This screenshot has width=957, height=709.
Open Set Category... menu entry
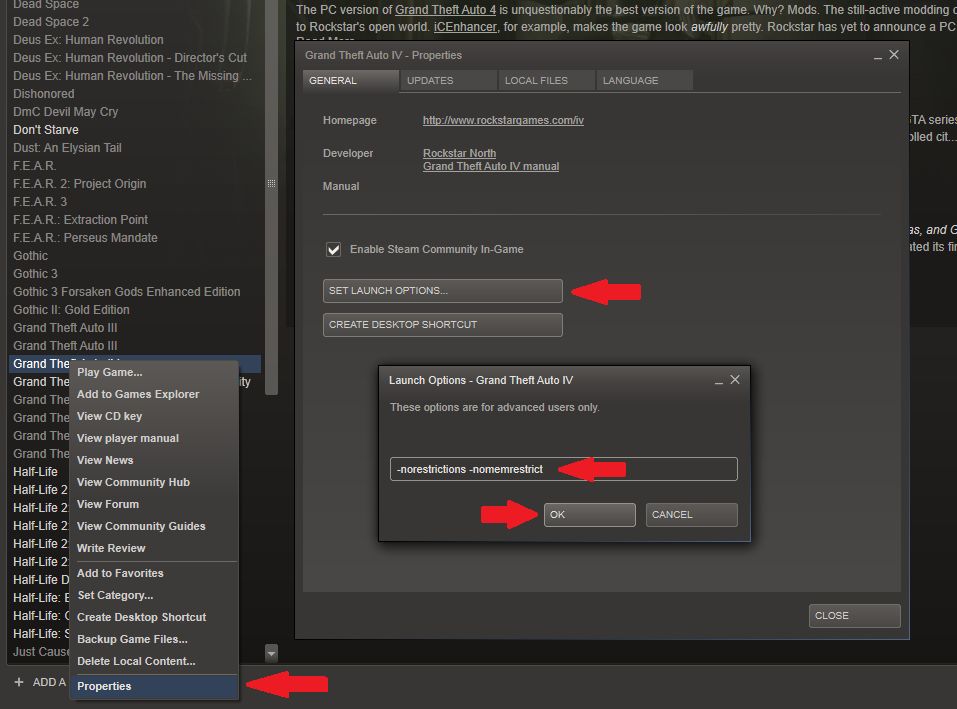(x=154, y=595)
